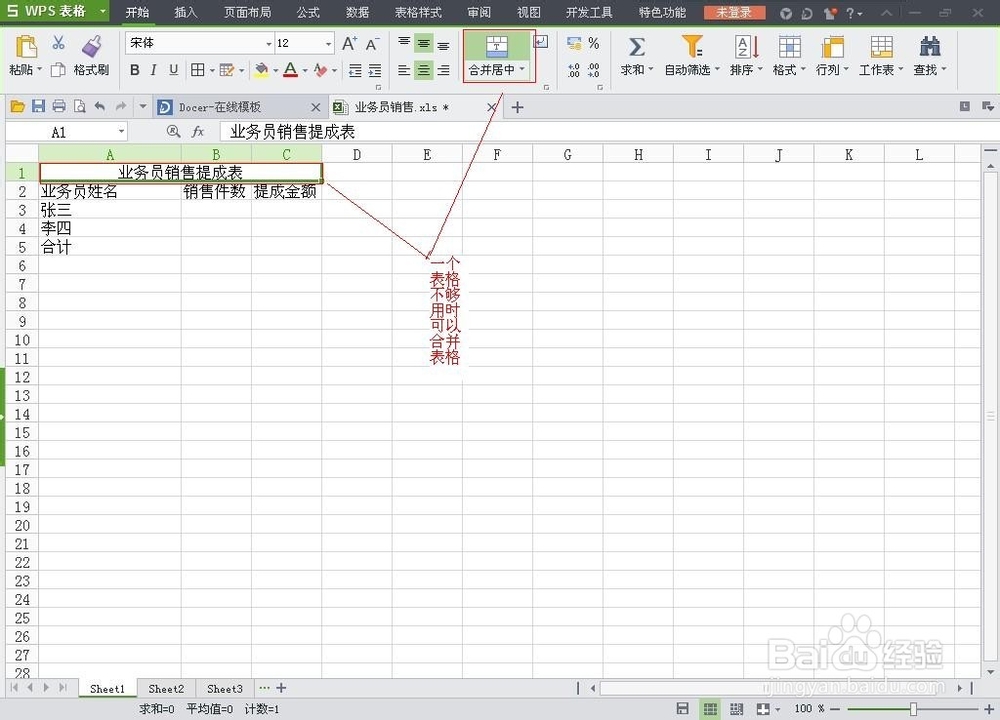
Task: Click the currency number format icon
Action: (574, 43)
